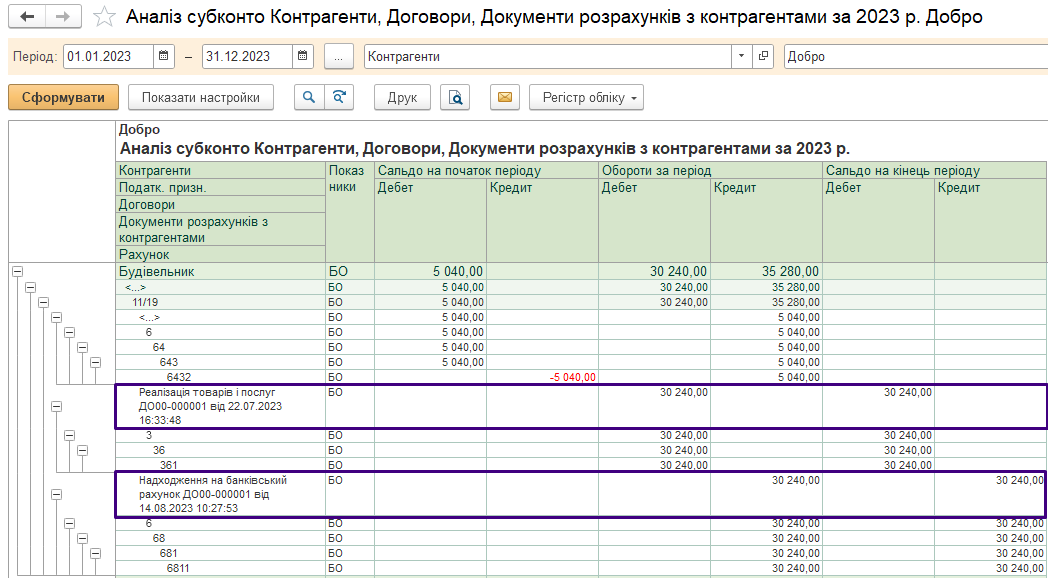Open print preview icon next to Друк
This screenshot has width=1048, height=578.
pos(455,98)
